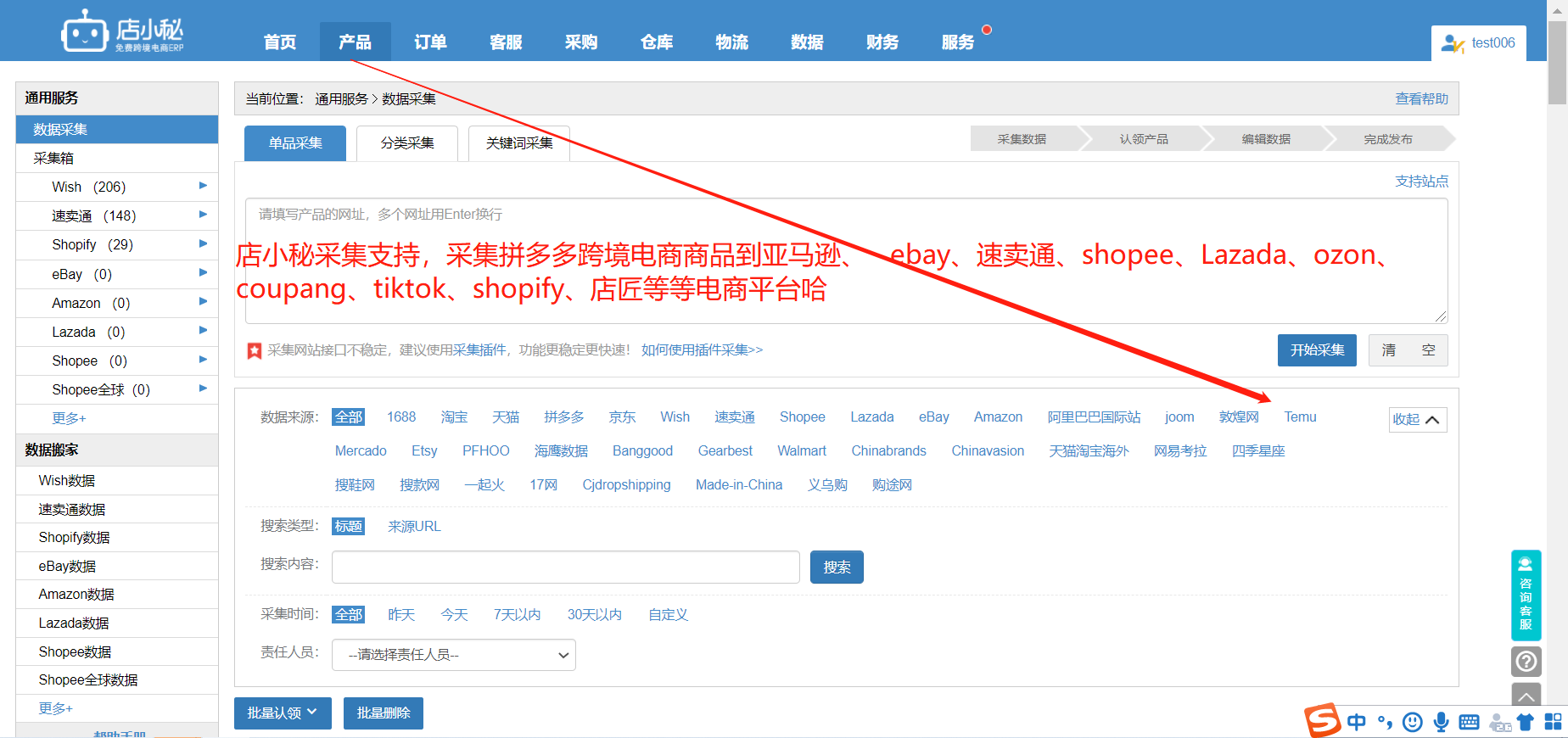Click the product URL textarea
This screenshot has width=1568, height=738.
[x=847, y=261]
